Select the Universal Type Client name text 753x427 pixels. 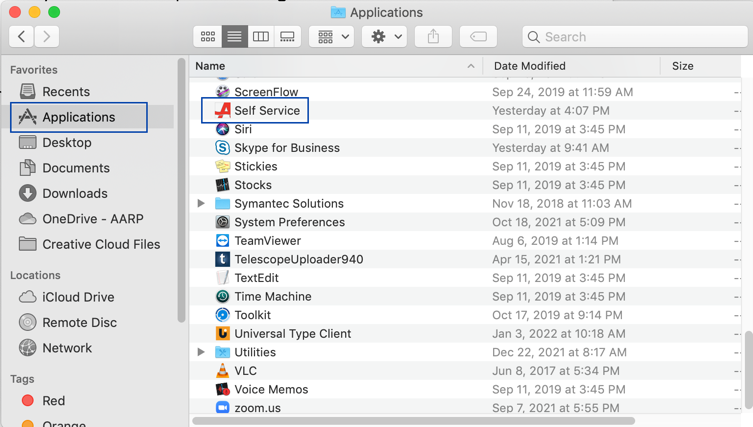pyautogui.click(x=292, y=334)
